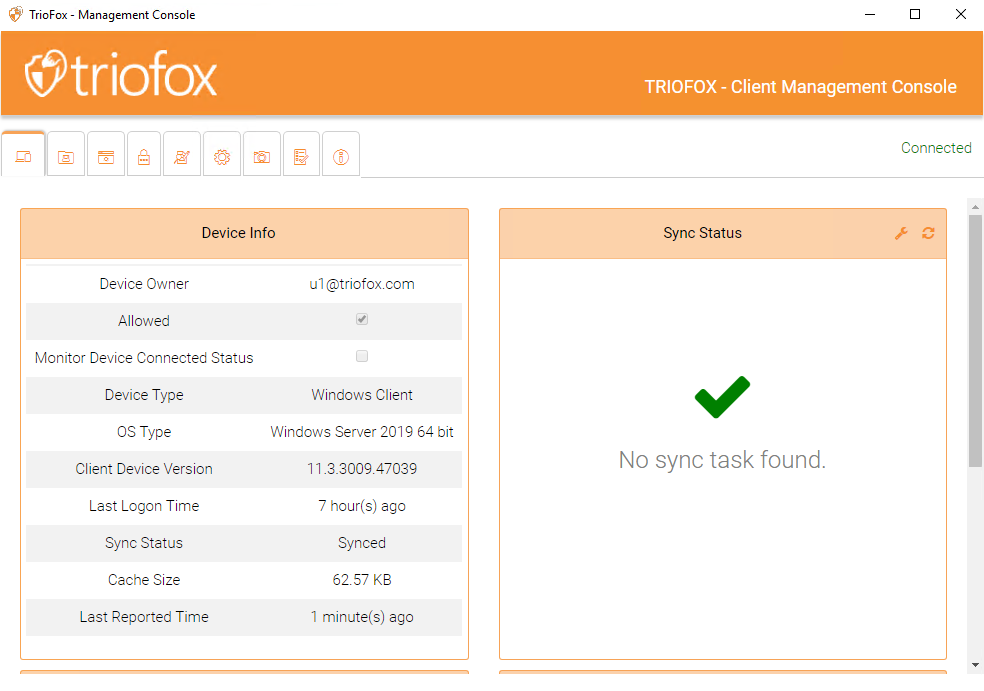
Task: Open the edit-user pencil icon tab
Action: (182, 155)
